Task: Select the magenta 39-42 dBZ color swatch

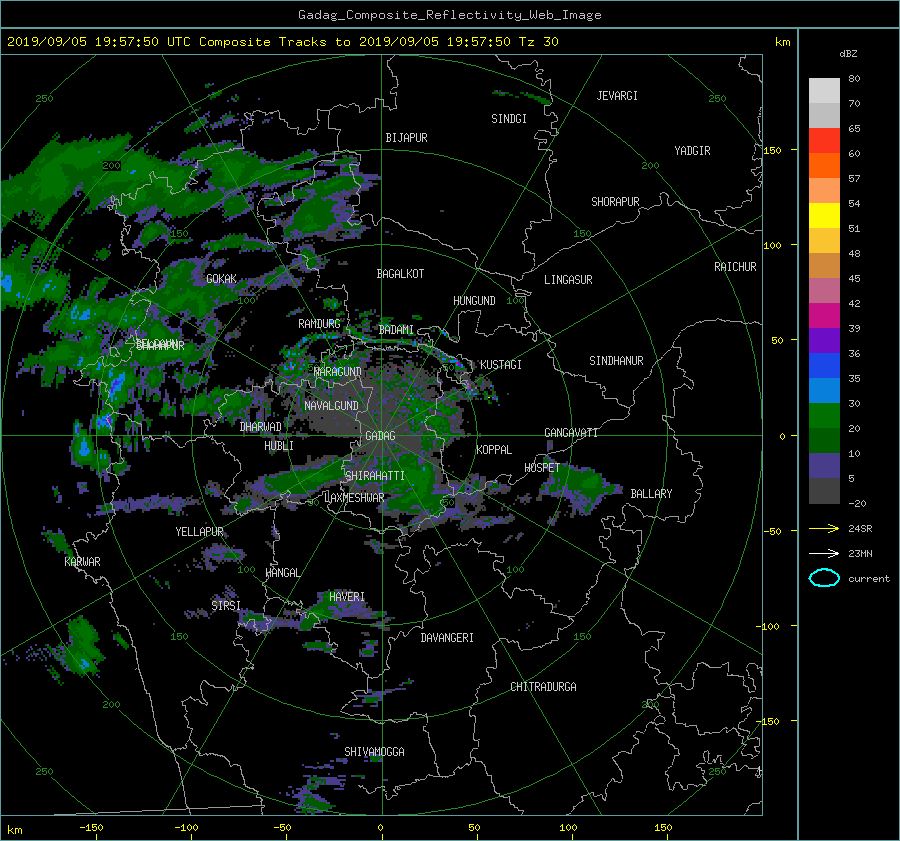Action: pos(824,316)
